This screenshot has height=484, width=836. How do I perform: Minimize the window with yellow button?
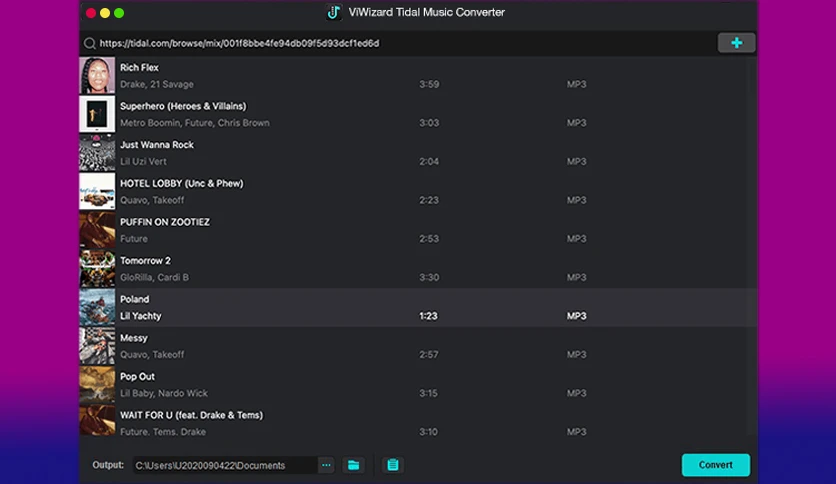tap(105, 13)
